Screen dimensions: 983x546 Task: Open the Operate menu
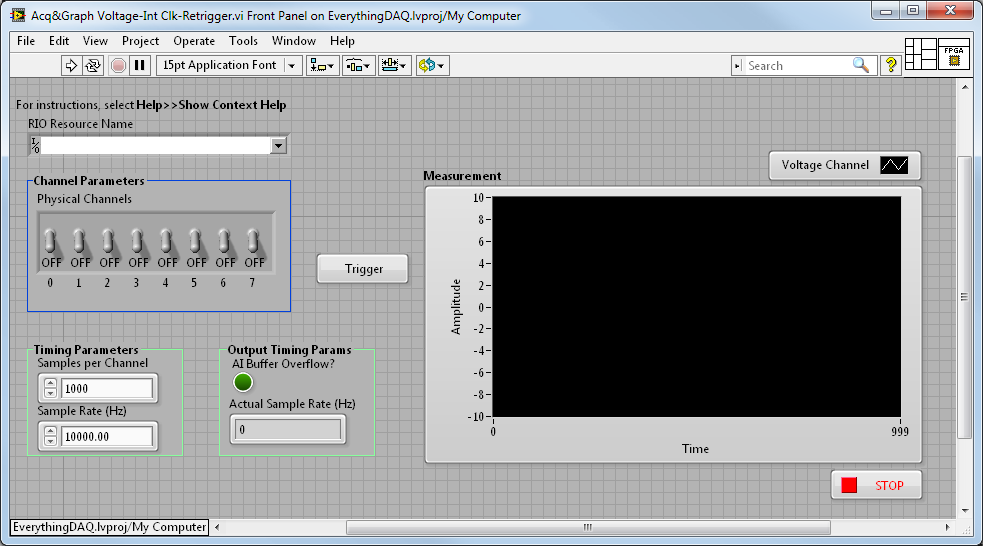(x=194, y=41)
